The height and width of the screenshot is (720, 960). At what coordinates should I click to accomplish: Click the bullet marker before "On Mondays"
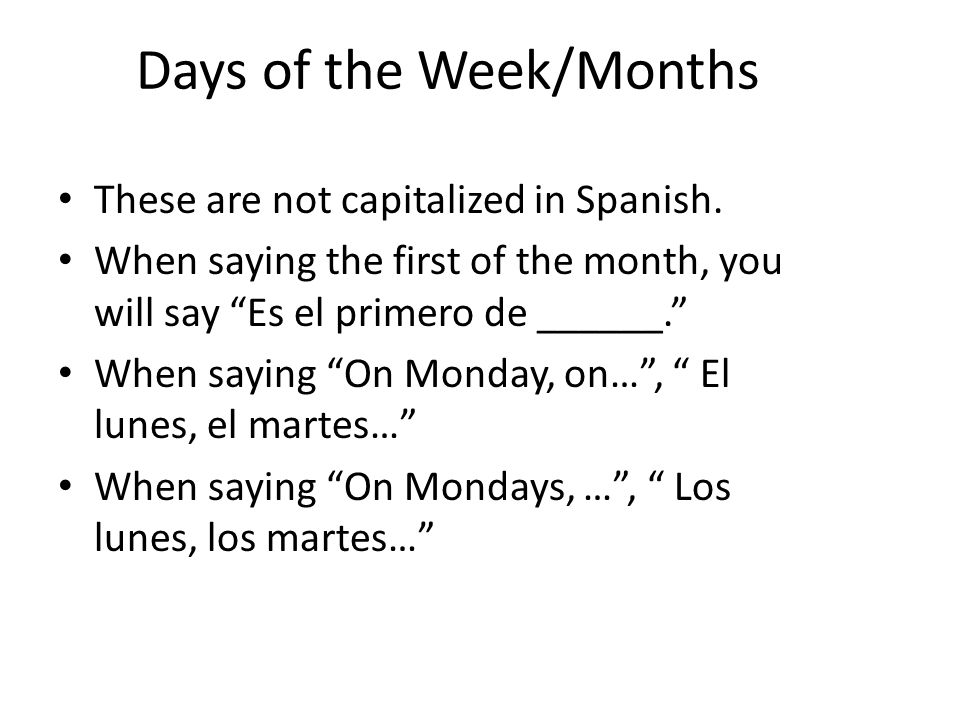[x=66, y=486]
